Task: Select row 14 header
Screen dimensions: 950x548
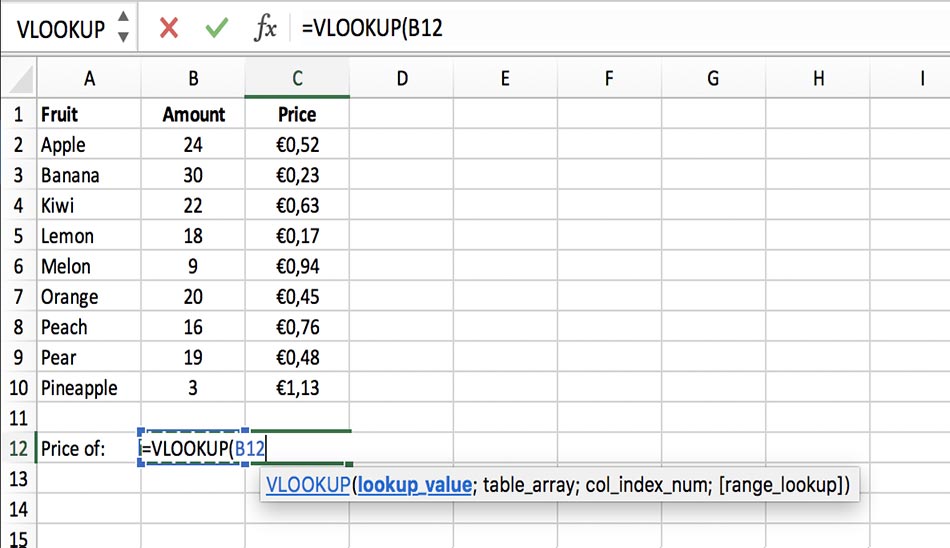Action: coord(19,509)
